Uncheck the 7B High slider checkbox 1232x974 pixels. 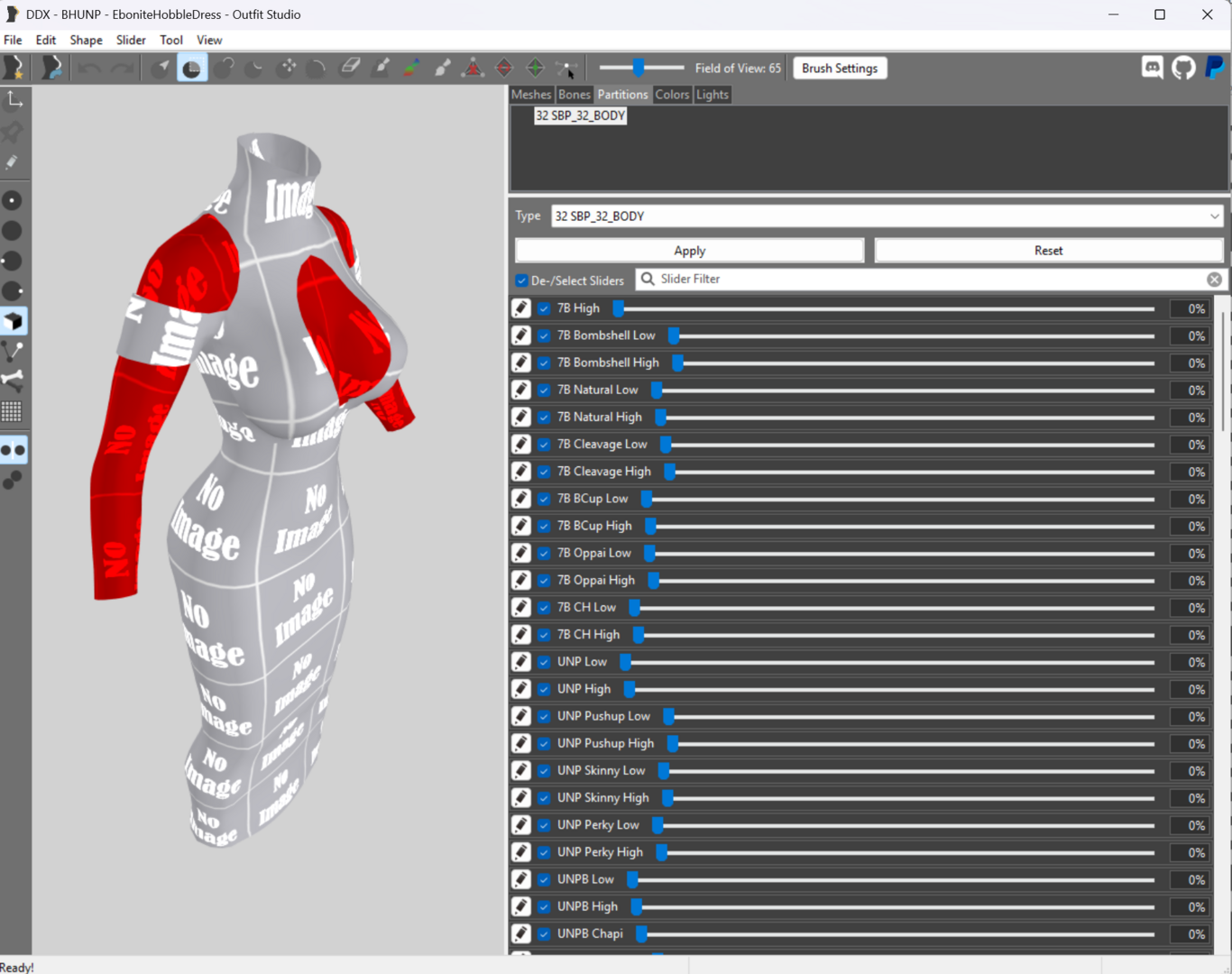coord(544,308)
